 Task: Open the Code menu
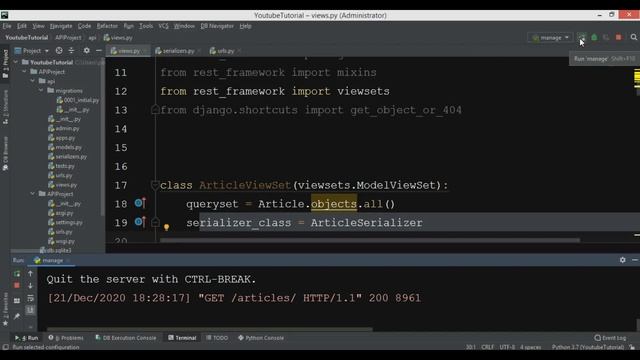(x=84, y=26)
